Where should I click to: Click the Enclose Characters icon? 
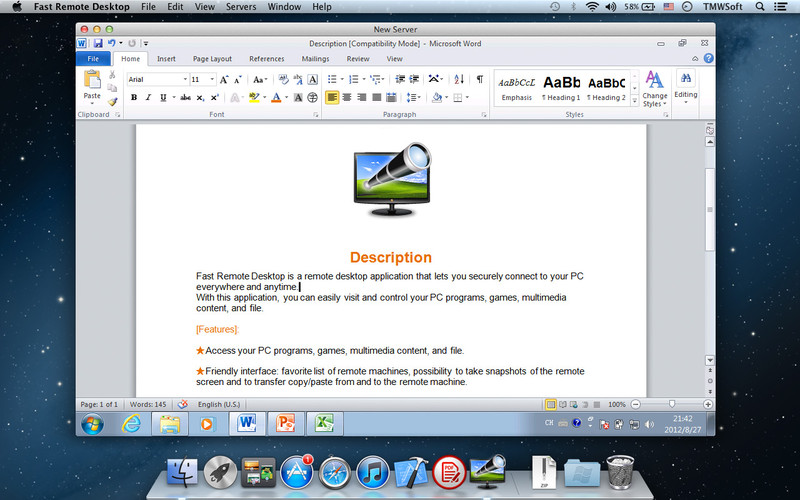point(313,97)
